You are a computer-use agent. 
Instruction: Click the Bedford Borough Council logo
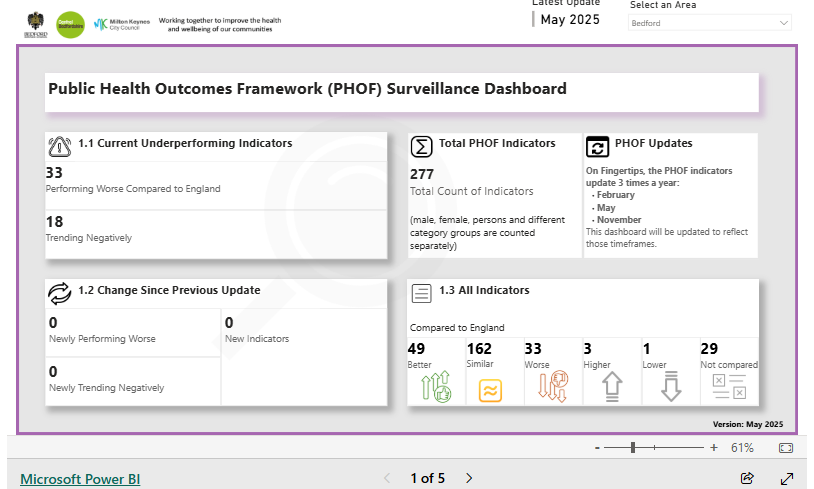point(35,25)
